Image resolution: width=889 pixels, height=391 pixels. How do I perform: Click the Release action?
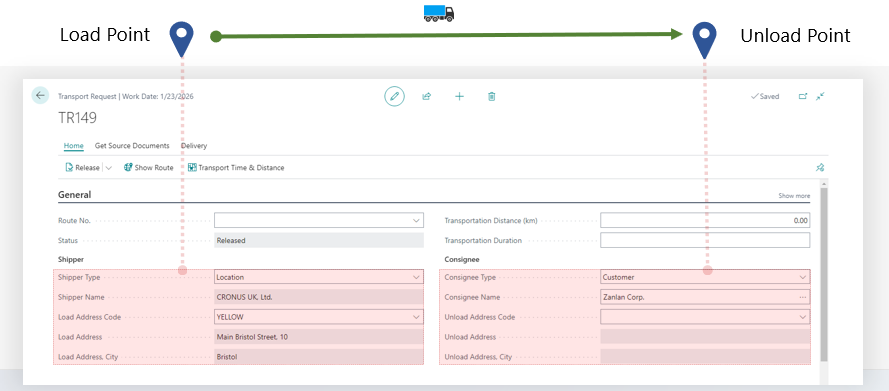tap(82, 168)
